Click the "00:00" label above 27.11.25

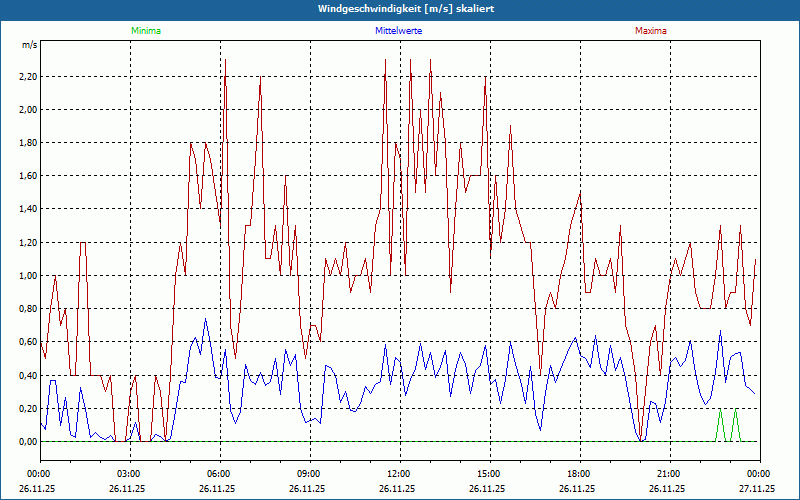click(759, 474)
